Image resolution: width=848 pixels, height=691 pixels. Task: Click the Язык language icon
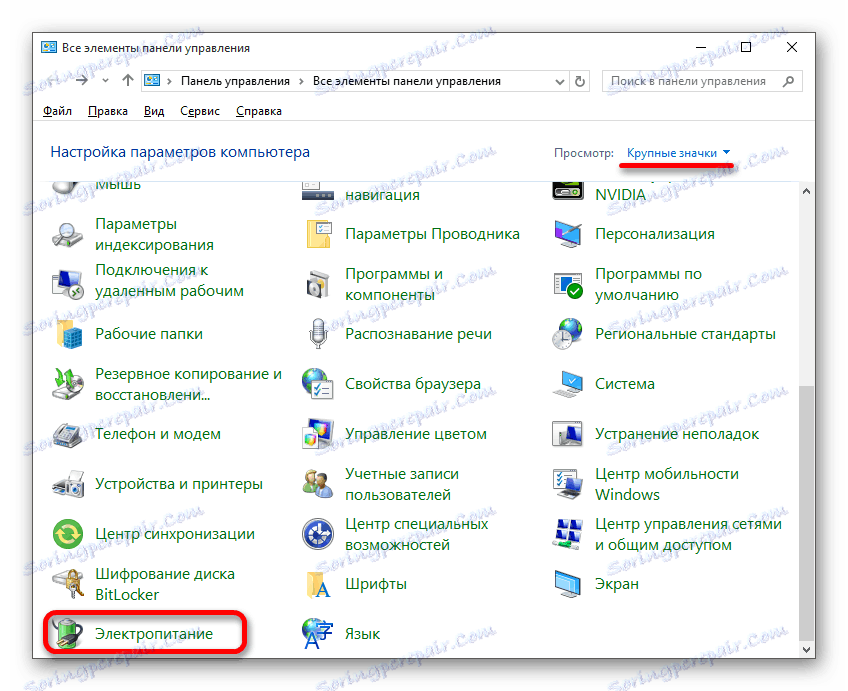click(317, 634)
